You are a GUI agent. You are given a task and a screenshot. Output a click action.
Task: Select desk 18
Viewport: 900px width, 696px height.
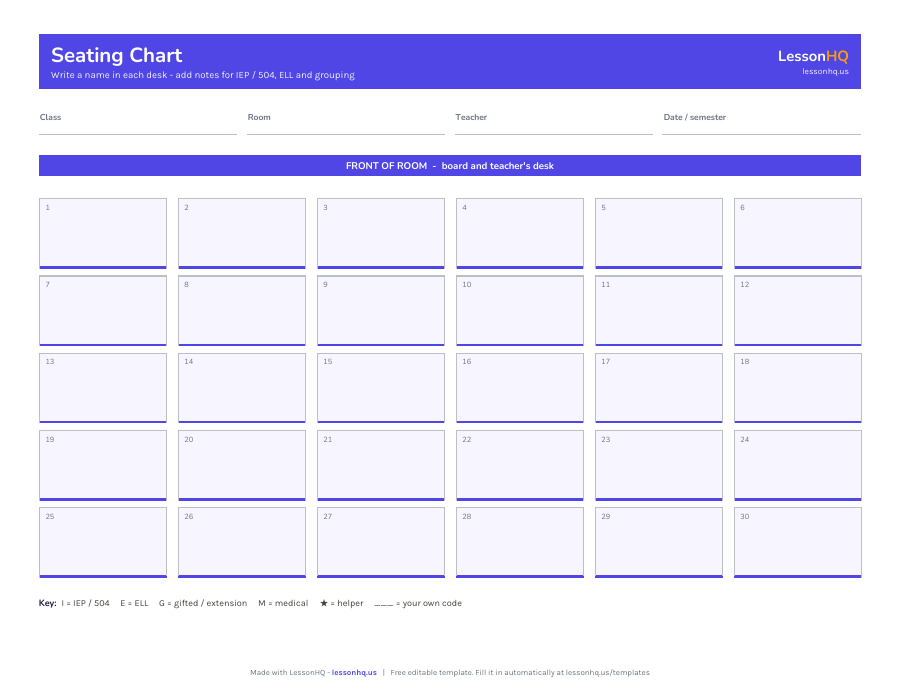tap(797, 388)
